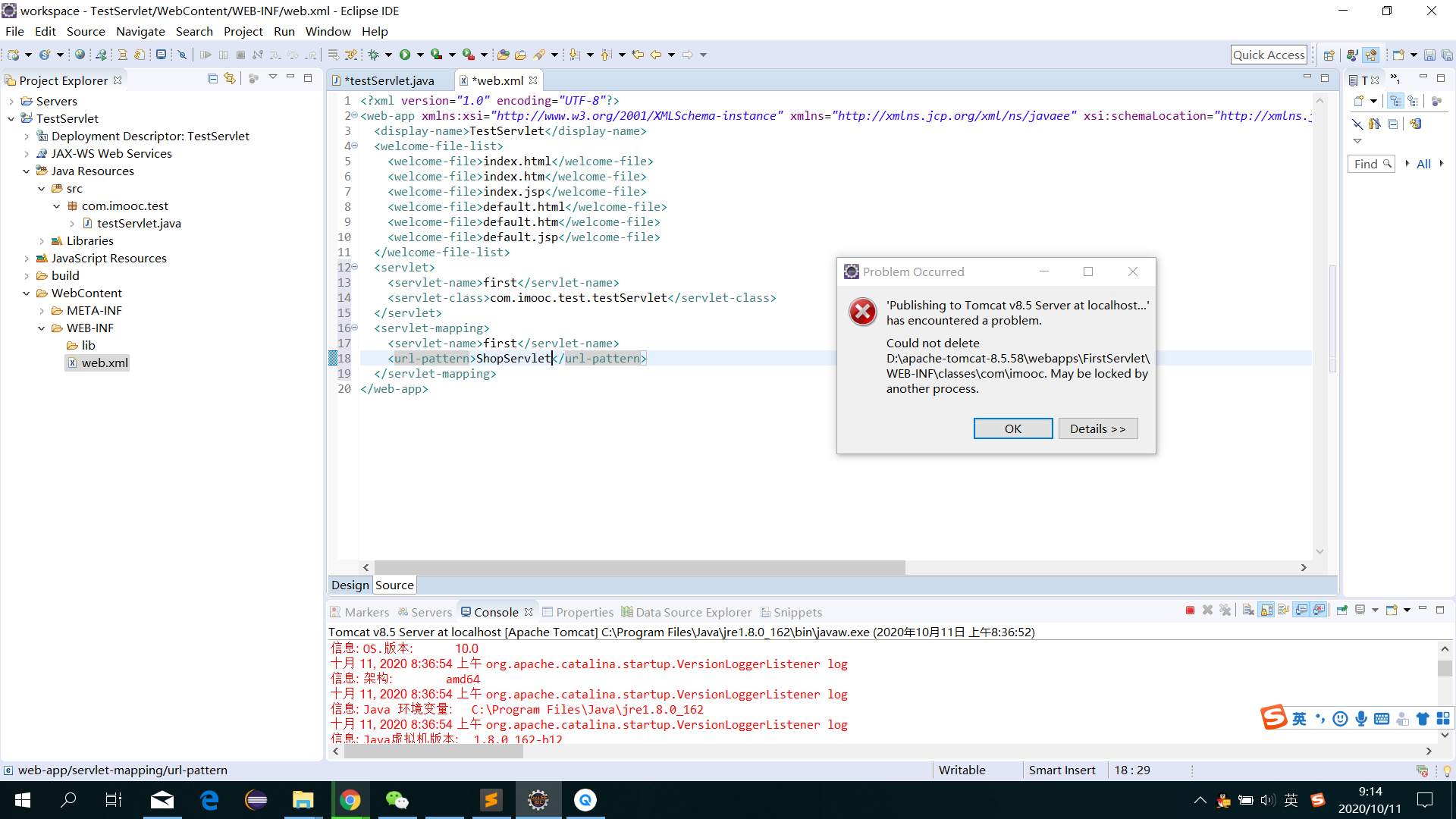Expand the Servers project node
Screen dimensions: 1456x819
(x=11, y=102)
